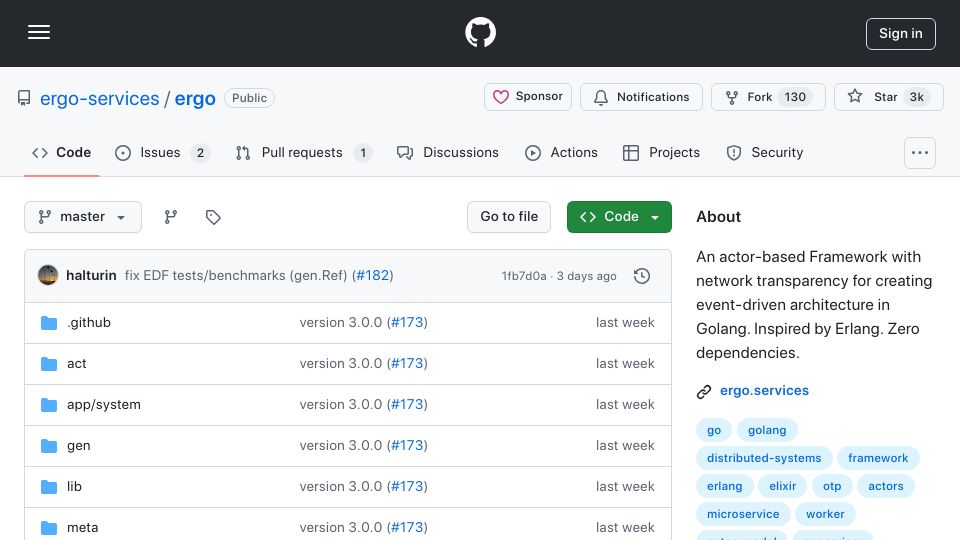
Task: Open #173 link in gen row
Action: [x=407, y=446]
